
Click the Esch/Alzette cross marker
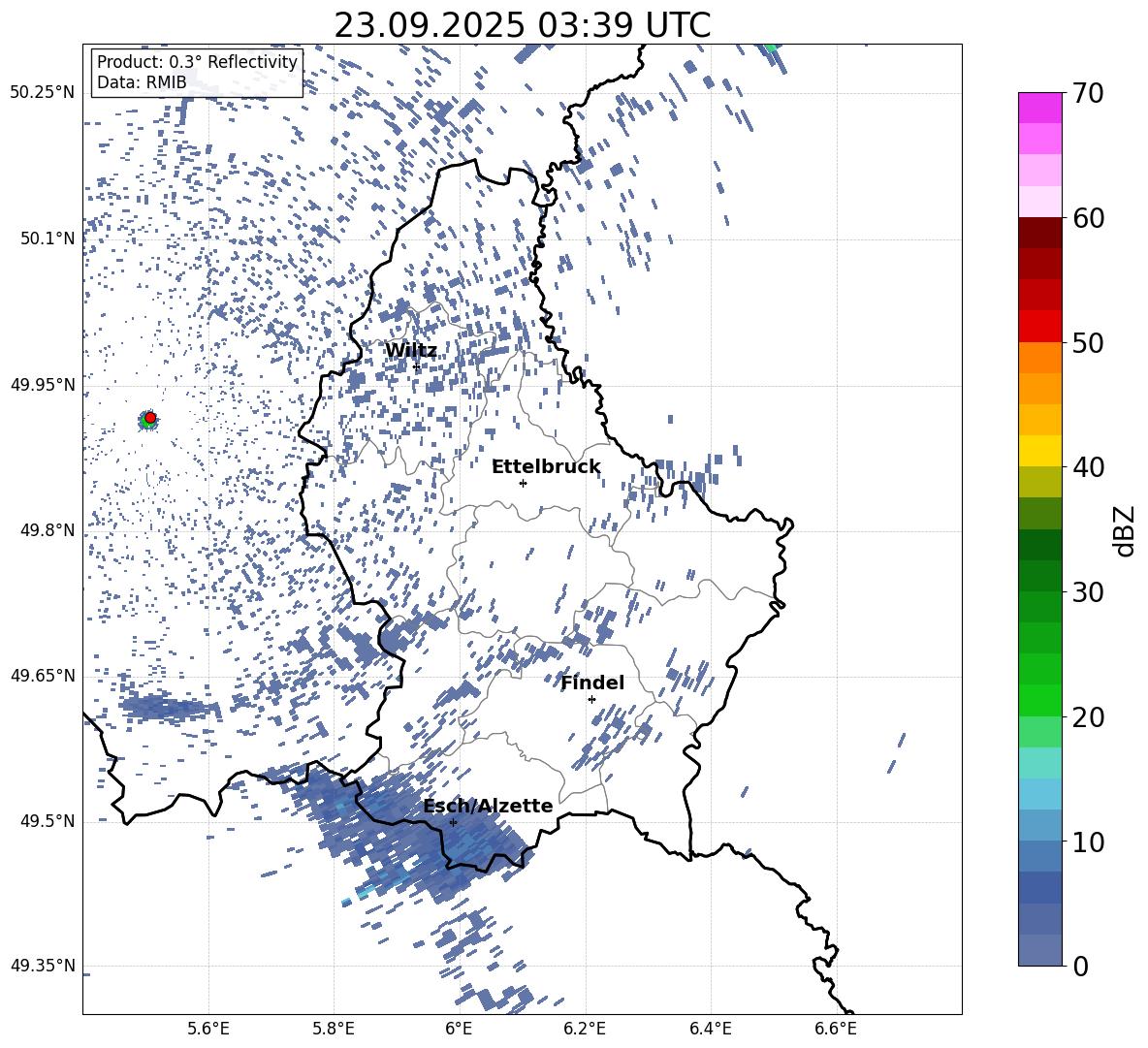tap(453, 822)
